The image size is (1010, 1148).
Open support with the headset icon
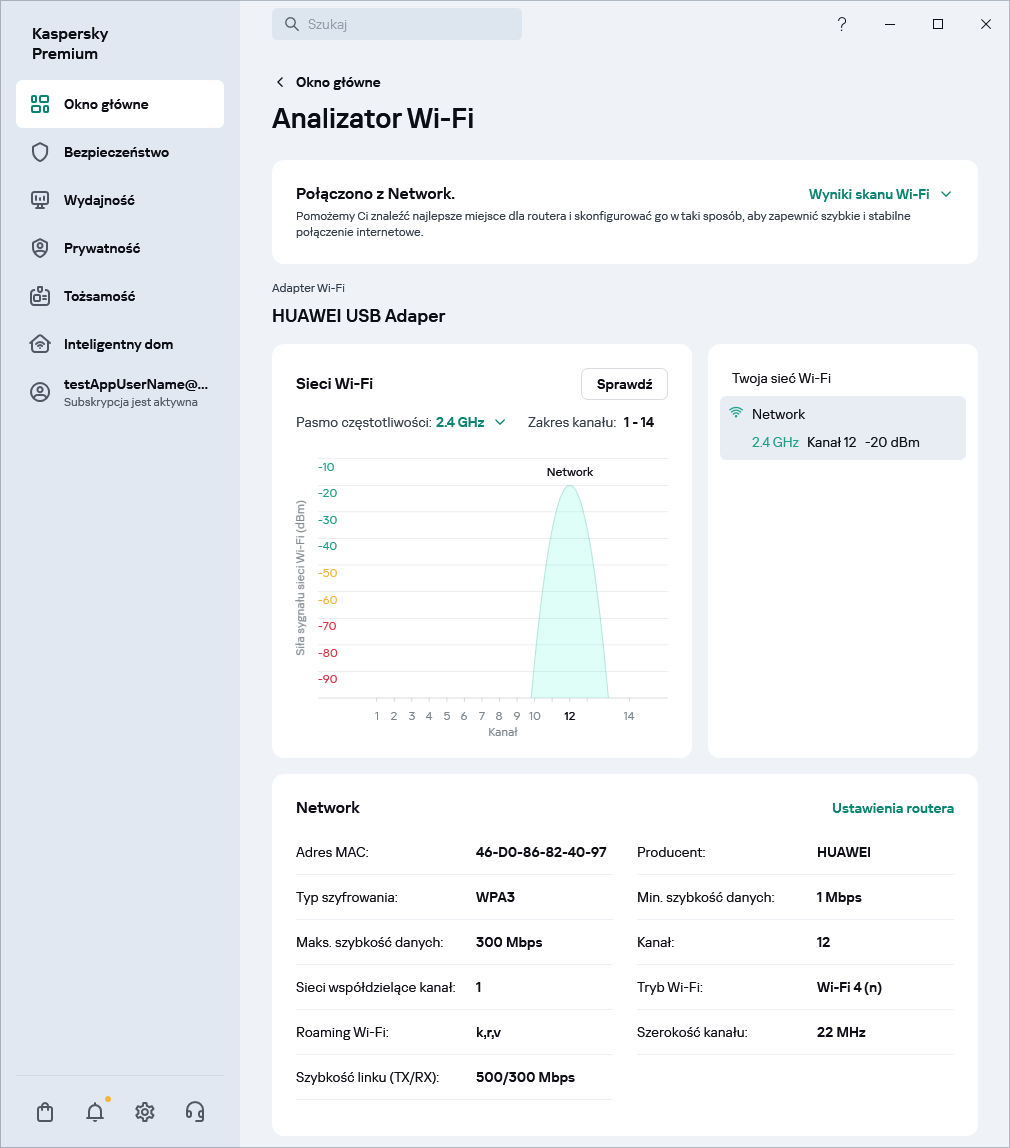(x=195, y=1111)
